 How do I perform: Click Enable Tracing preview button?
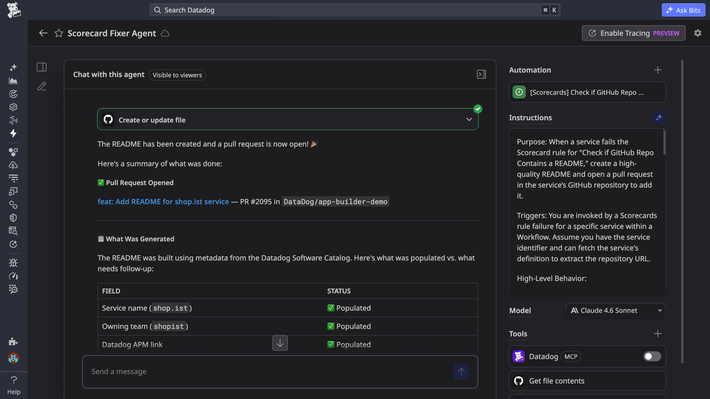633,33
